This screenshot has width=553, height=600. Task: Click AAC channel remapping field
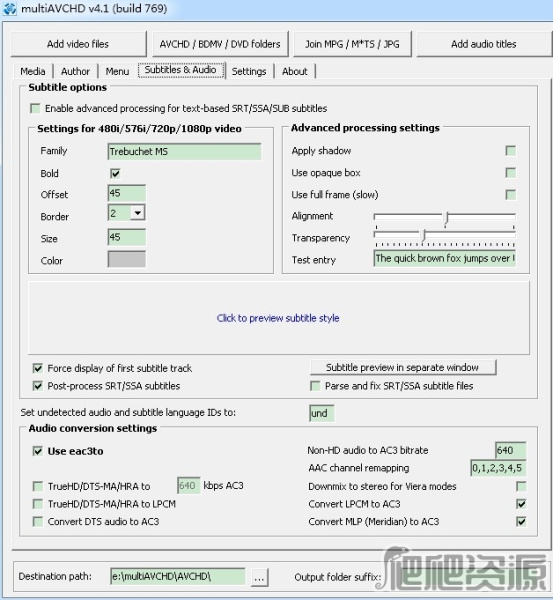click(x=498, y=468)
